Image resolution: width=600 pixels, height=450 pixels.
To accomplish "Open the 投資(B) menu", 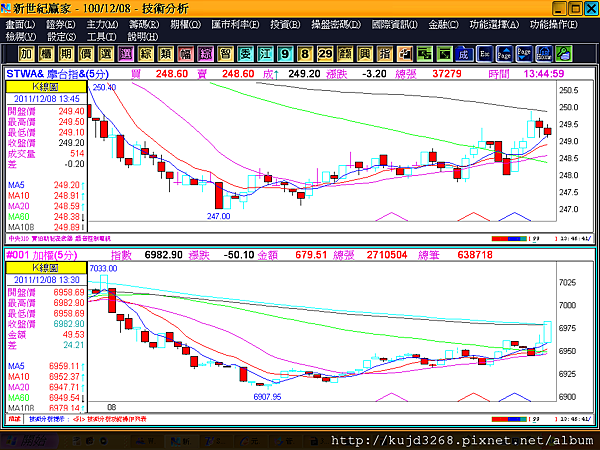I will (x=285, y=24).
